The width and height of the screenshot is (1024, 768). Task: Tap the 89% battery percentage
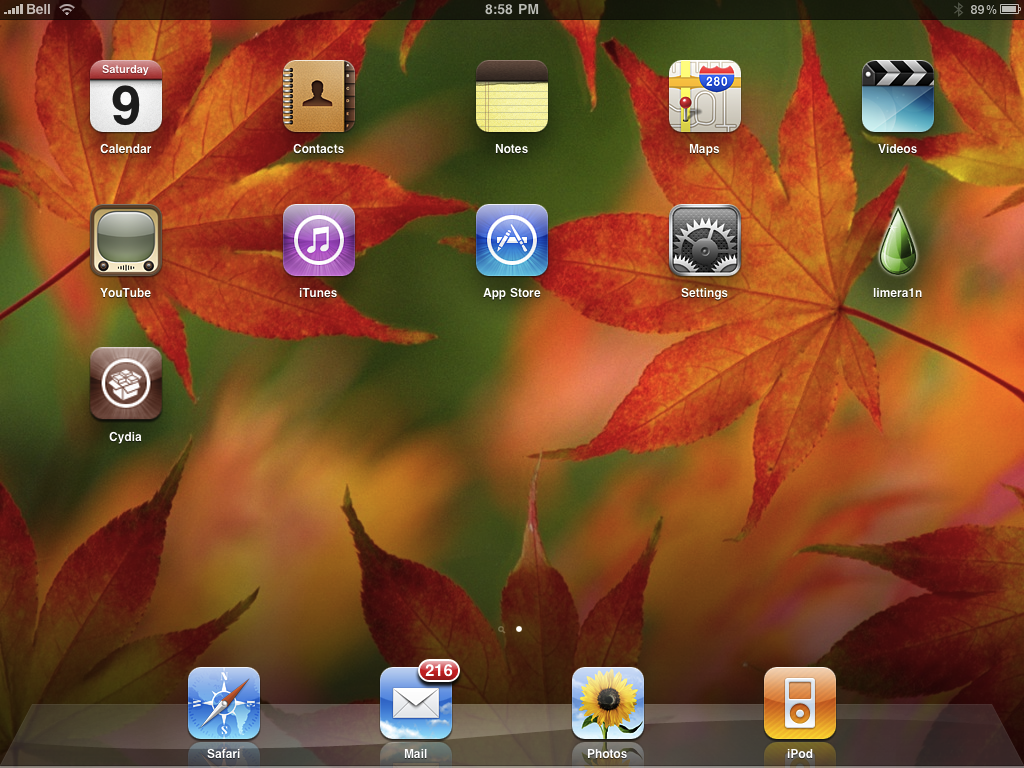click(x=983, y=9)
